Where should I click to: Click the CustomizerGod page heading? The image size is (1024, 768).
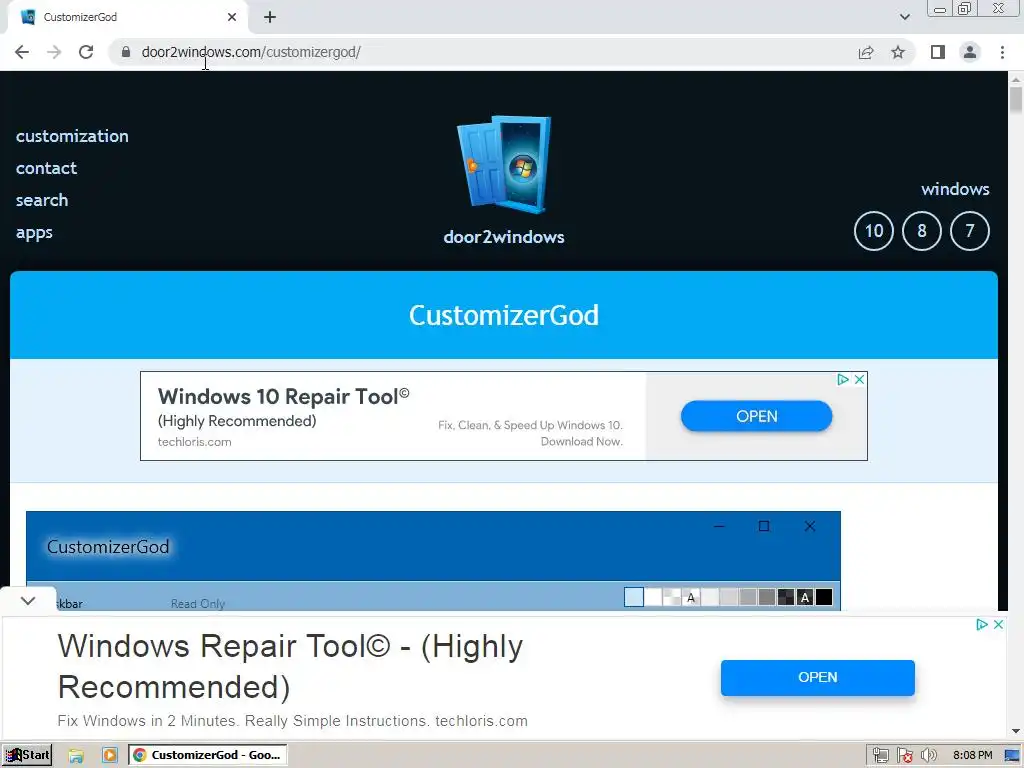tap(504, 315)
